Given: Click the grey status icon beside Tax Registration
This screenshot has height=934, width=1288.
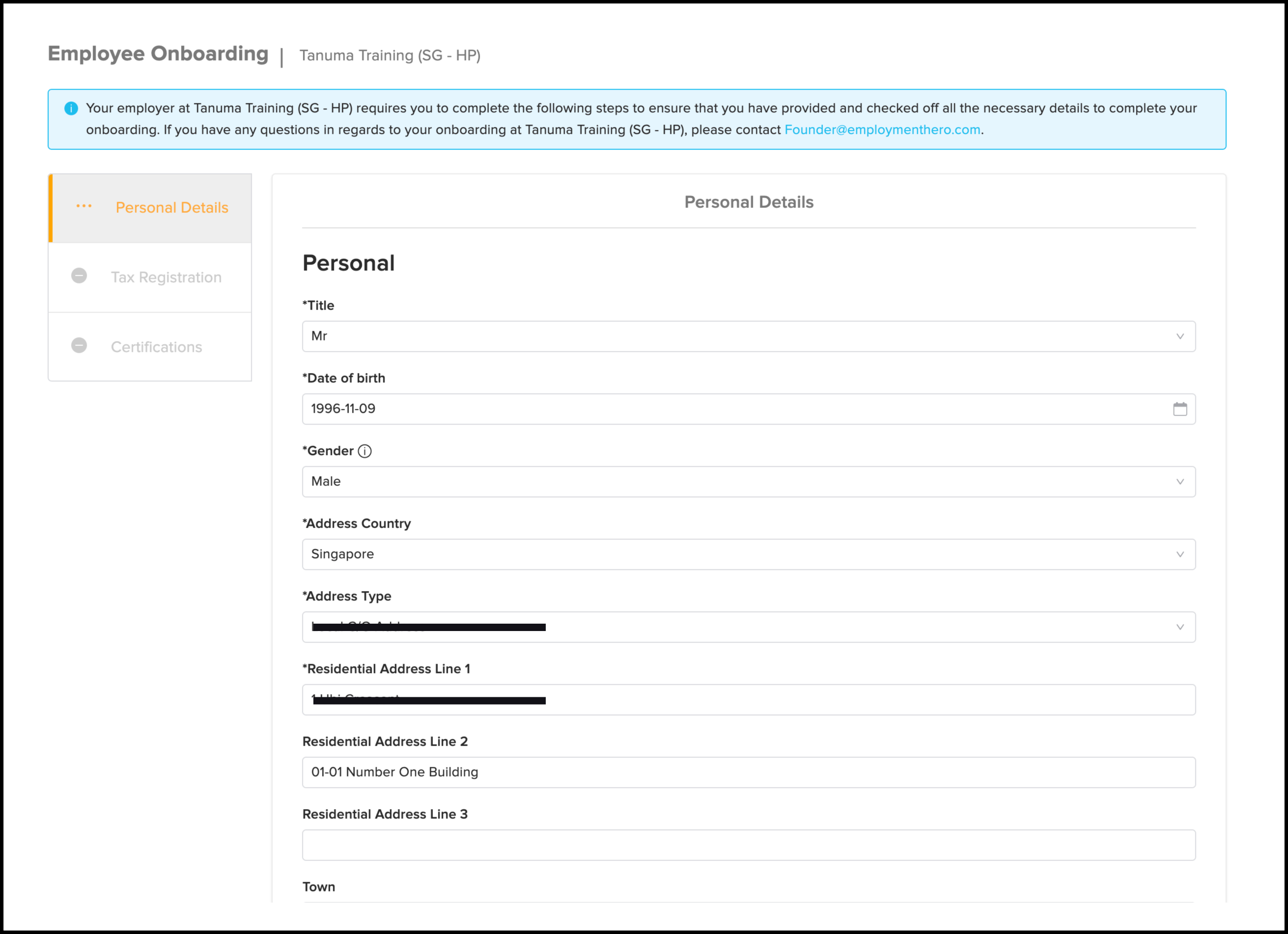Looking at the screenshot, I should [79, 276].
